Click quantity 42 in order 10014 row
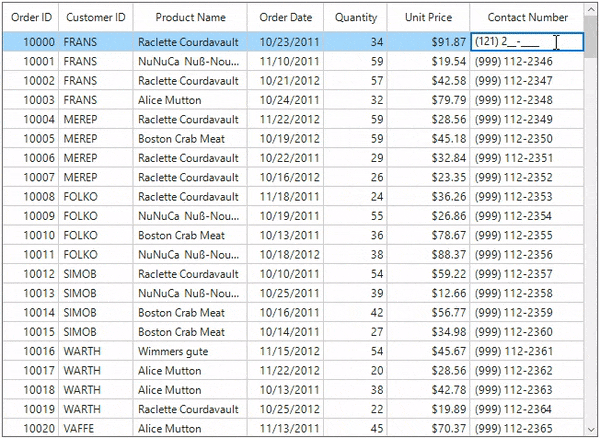Screen dimensions: 600x438 pos(355,313)
